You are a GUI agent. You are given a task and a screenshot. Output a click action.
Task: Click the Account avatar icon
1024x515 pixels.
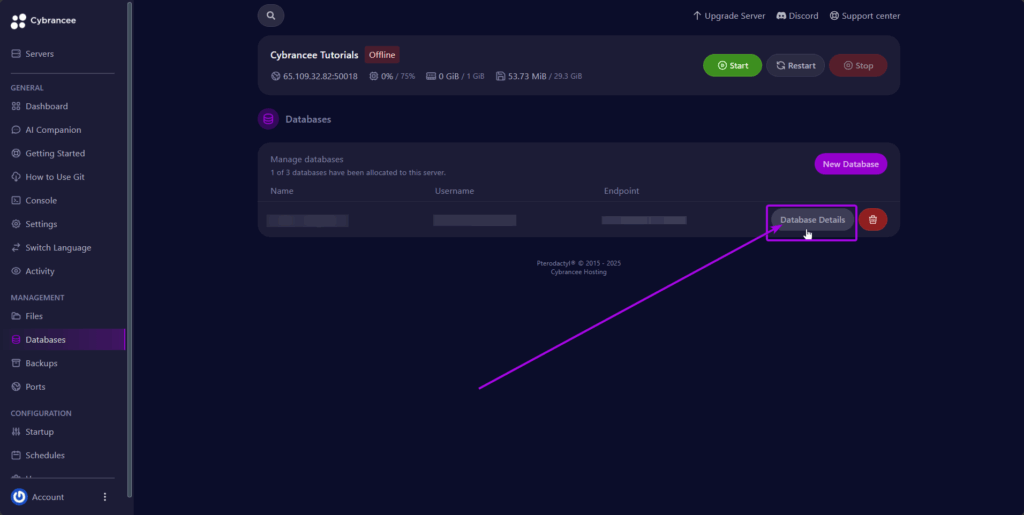pyautogui.click(x=19, y=497)
